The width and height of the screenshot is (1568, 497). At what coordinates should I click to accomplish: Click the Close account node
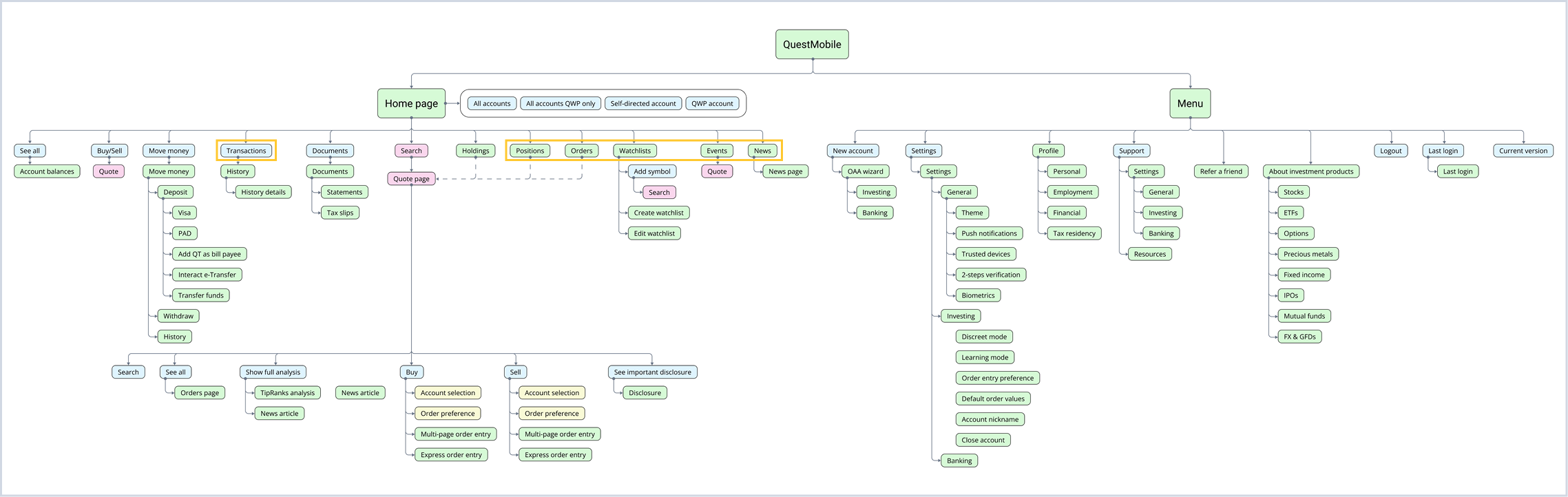(x=983, y=440)
